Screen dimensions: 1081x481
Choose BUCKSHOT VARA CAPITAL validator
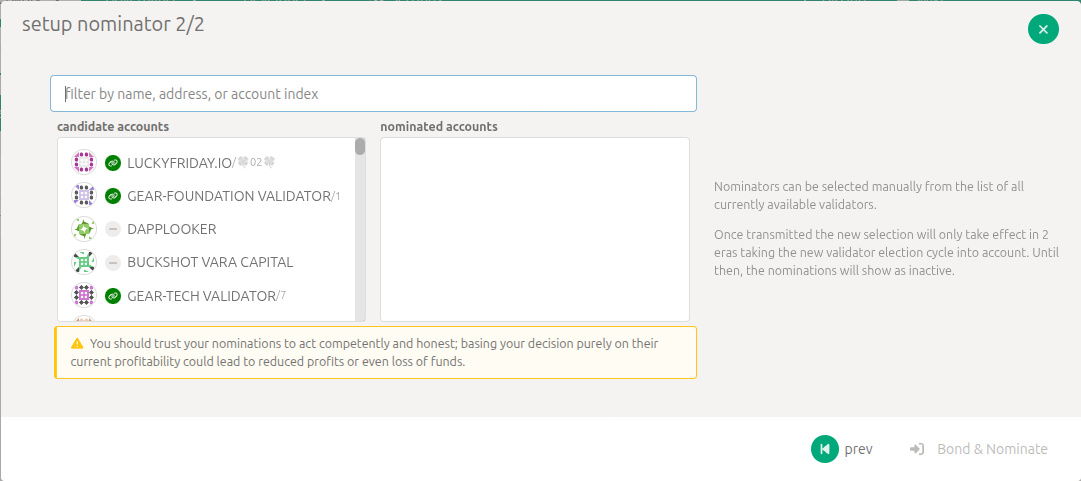(210, 262)
